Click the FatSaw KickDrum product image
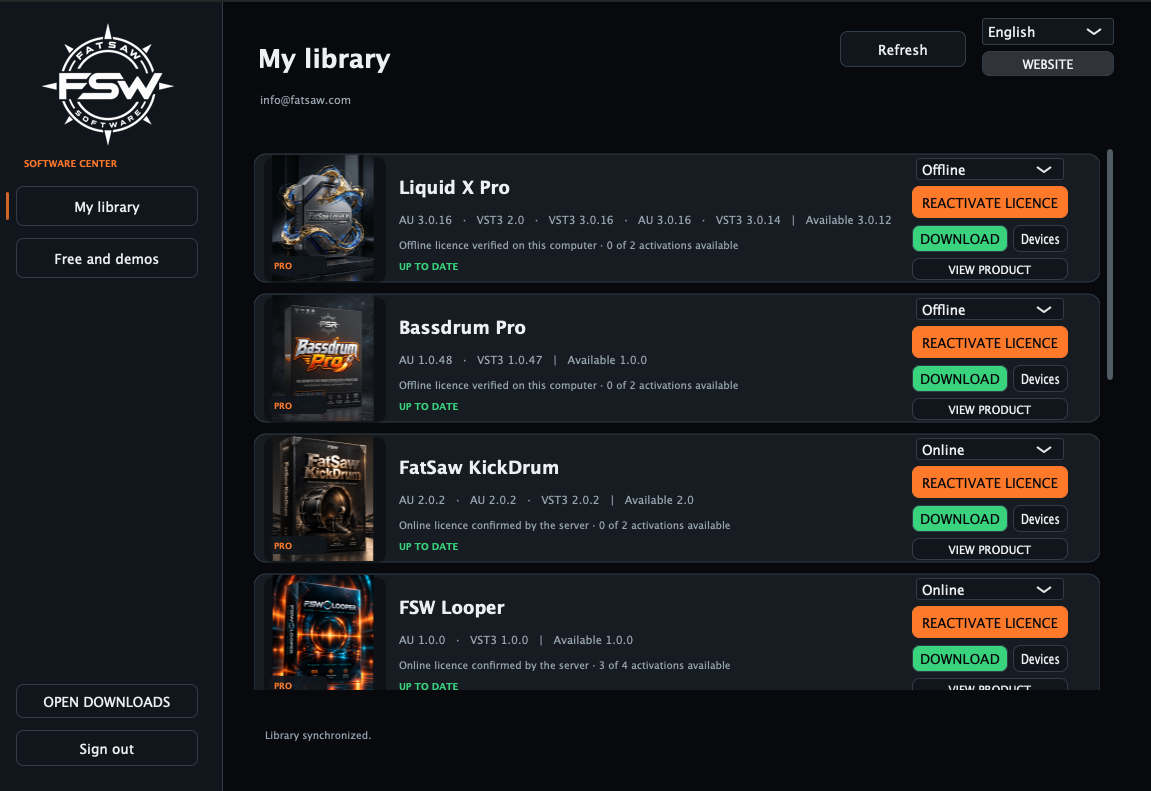This screenshot has width=1151, height=791. click(x=323, y=498)
